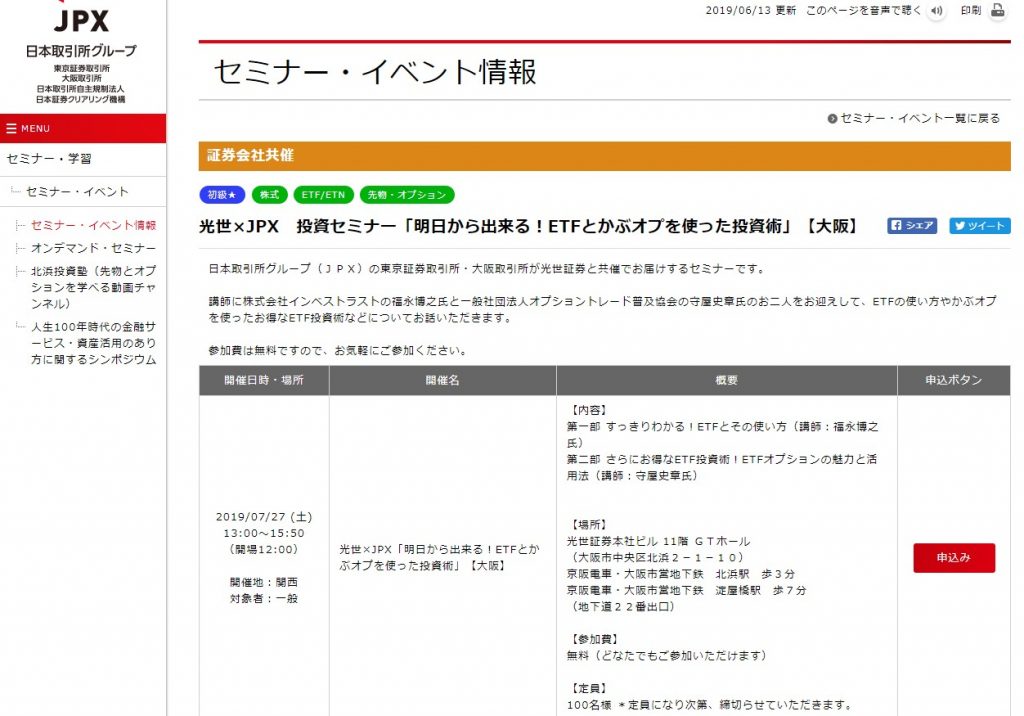Tweet the seminar with ツイート button

980,225
